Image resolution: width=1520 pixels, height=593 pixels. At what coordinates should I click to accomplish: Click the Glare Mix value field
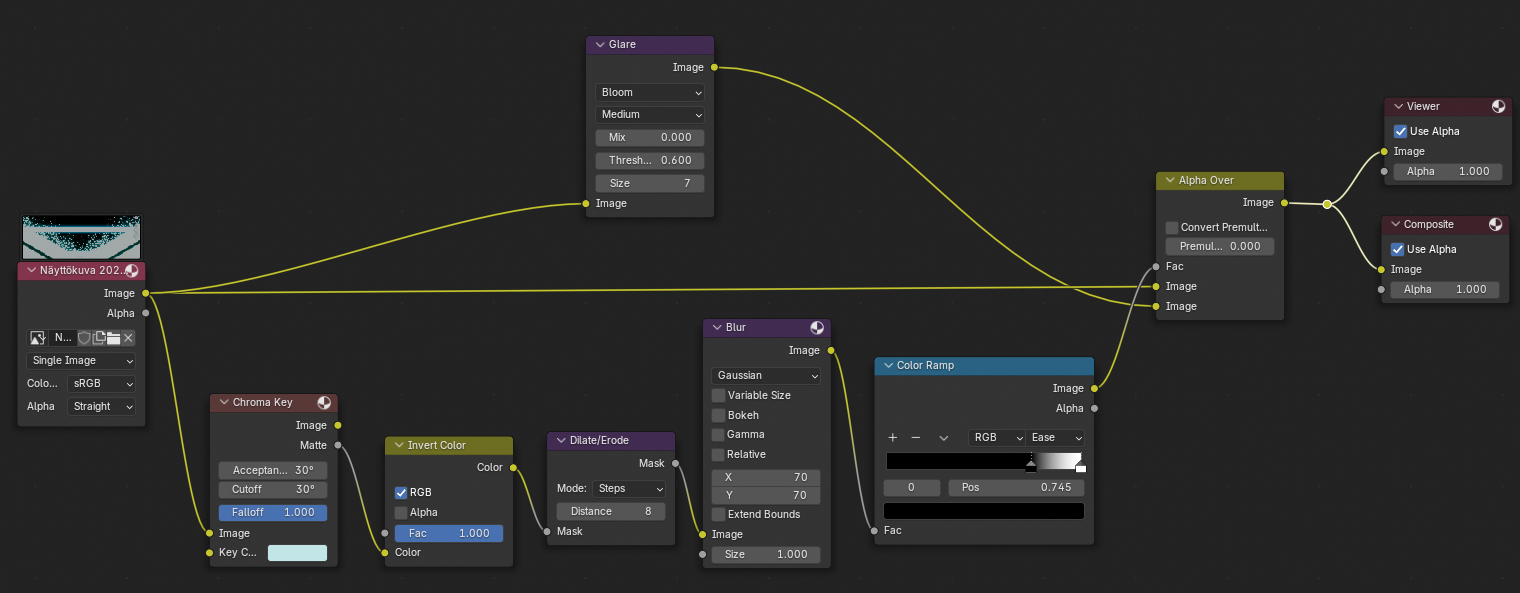[x=650, y=137]
